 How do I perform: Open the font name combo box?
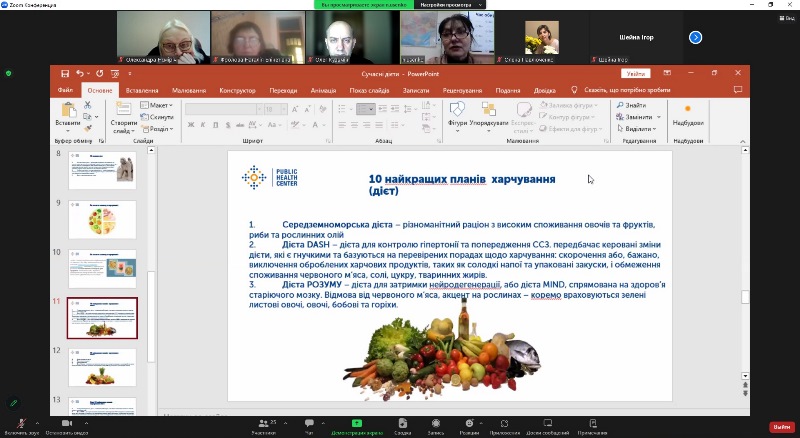coord(223,109)
